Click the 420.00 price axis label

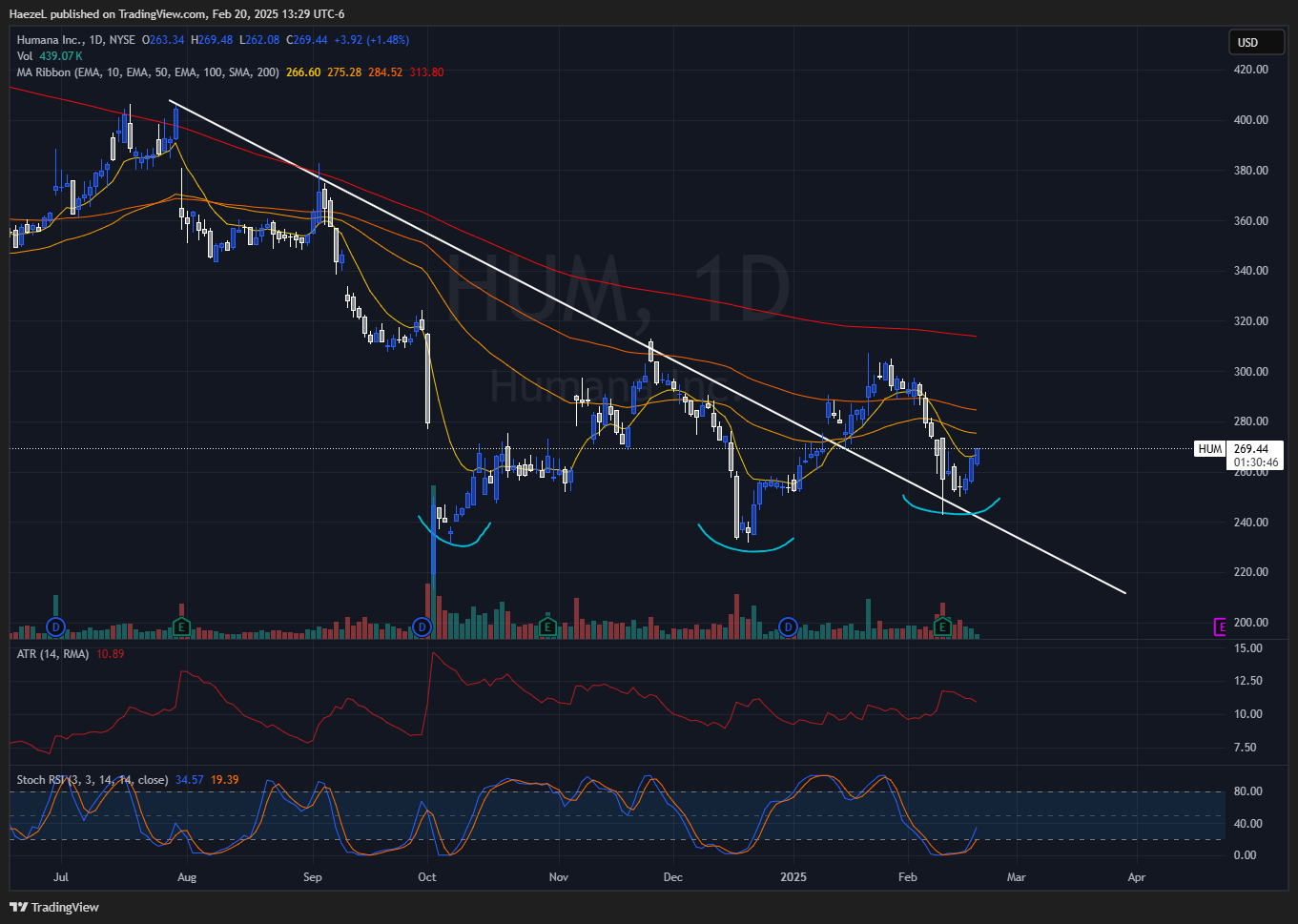click(1250, 70)
